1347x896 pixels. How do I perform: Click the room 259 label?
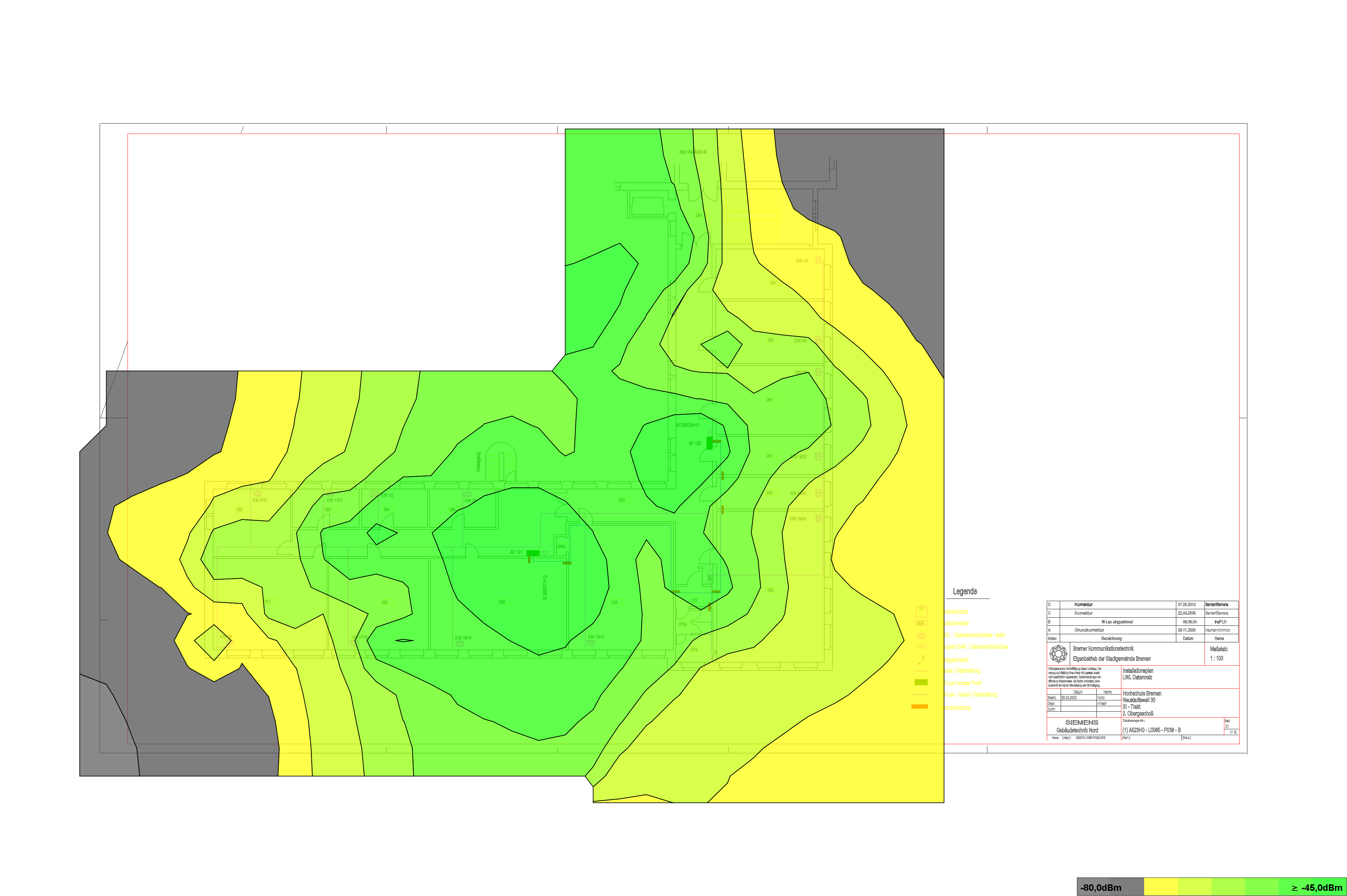point(502,602)
